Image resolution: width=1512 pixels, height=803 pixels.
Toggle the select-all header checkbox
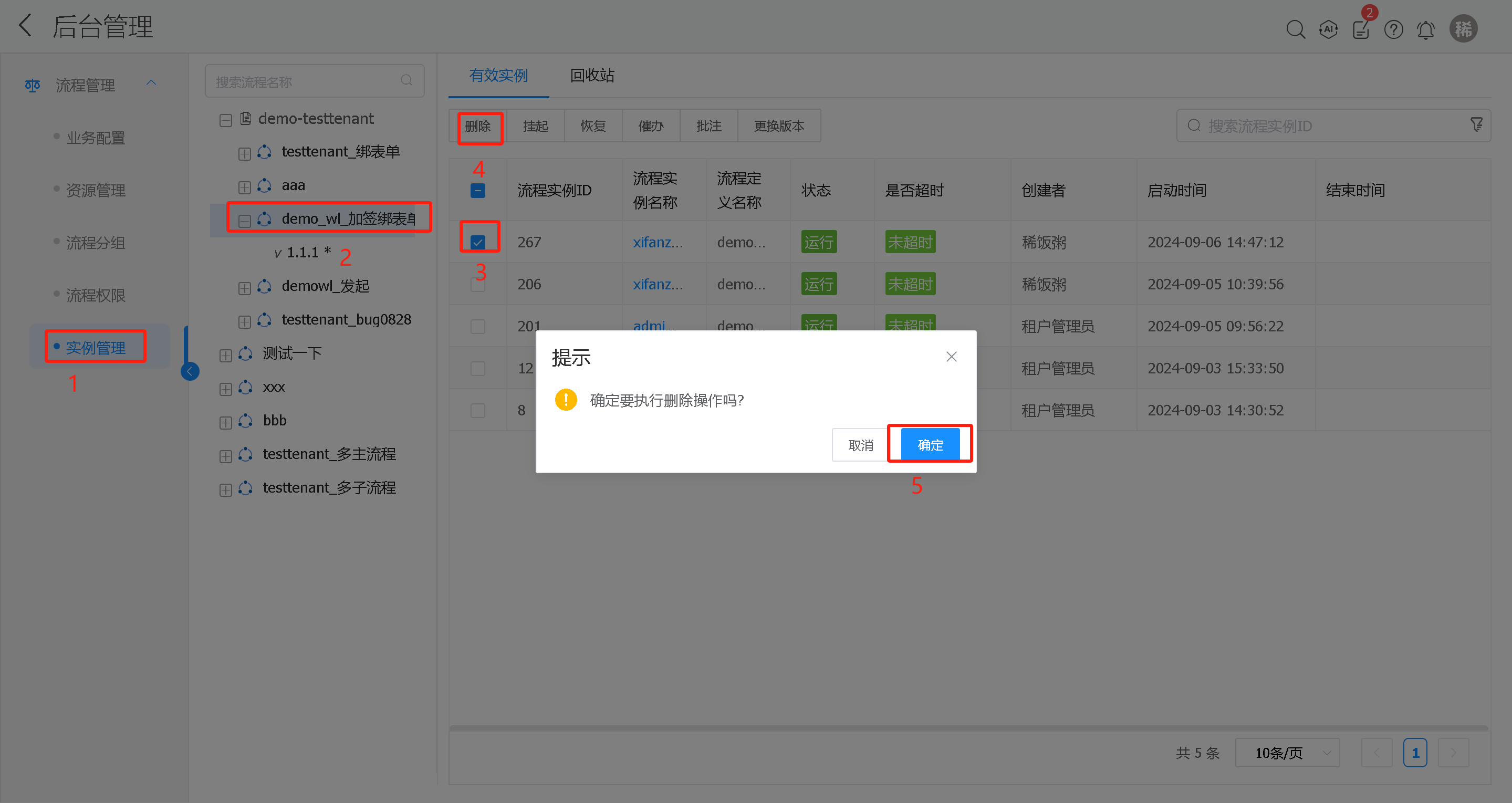(x=478, y=191)
